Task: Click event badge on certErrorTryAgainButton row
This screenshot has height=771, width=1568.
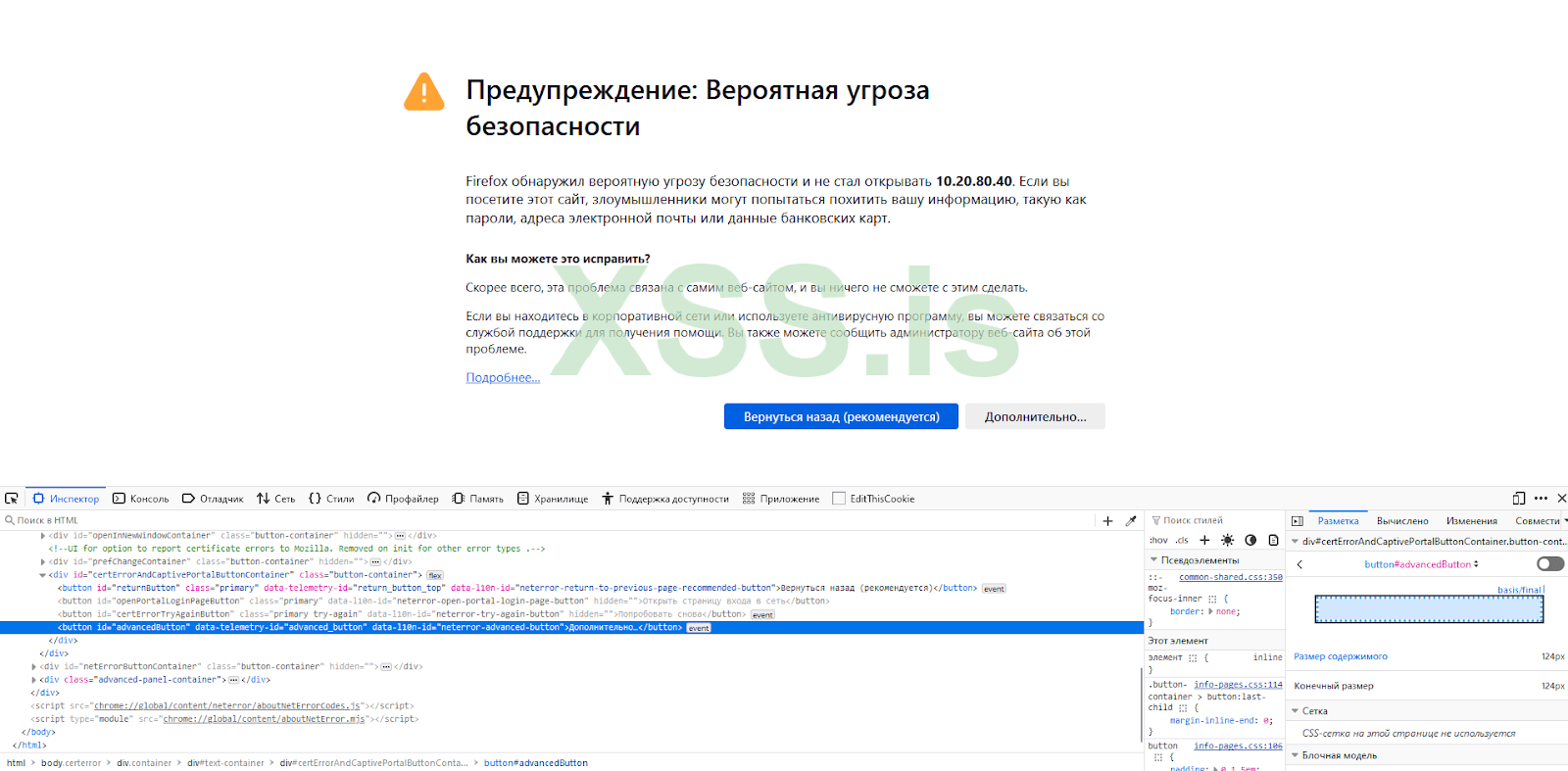Action: (762, 615)
